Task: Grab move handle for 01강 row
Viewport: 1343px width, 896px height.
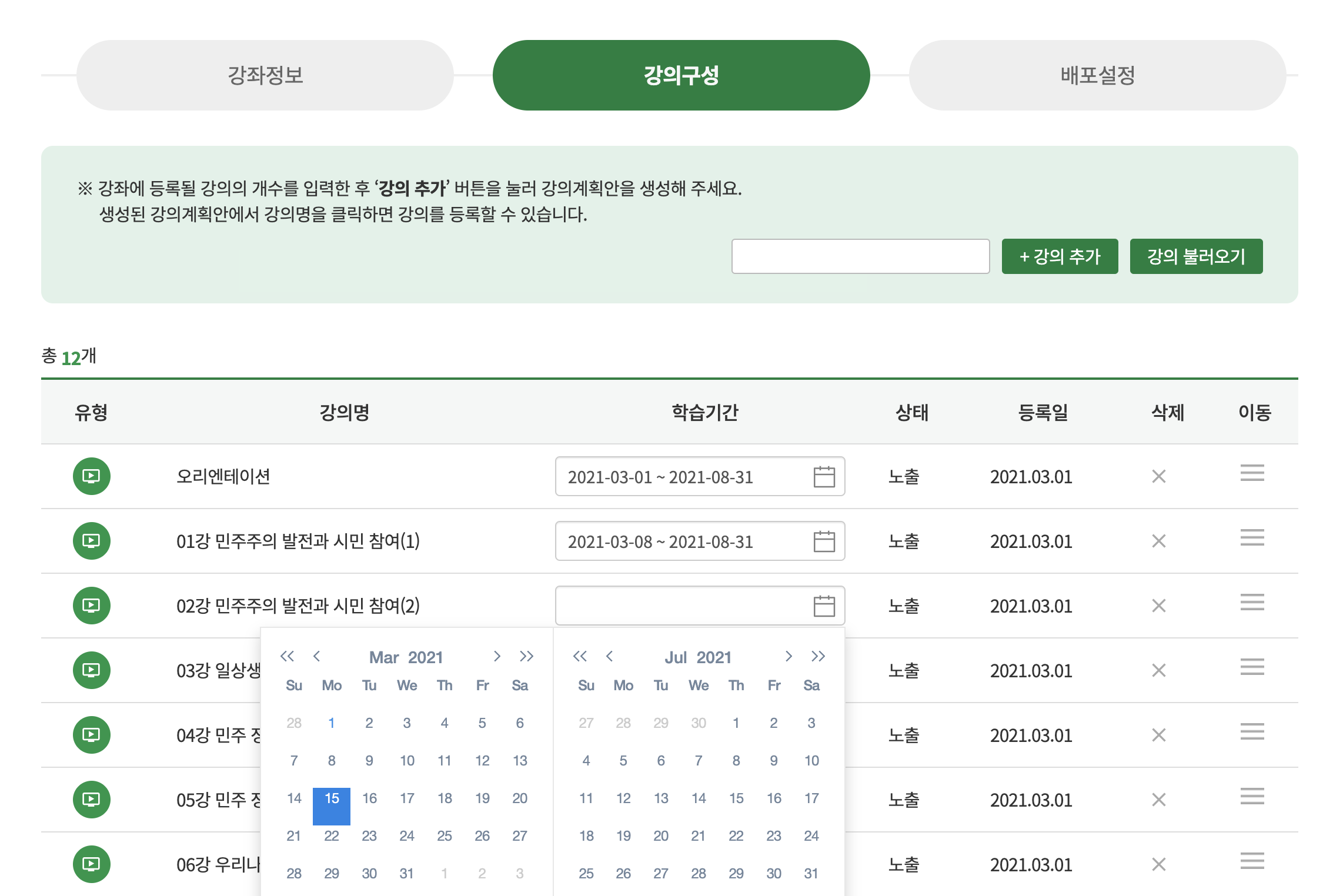Action: 1252,538
